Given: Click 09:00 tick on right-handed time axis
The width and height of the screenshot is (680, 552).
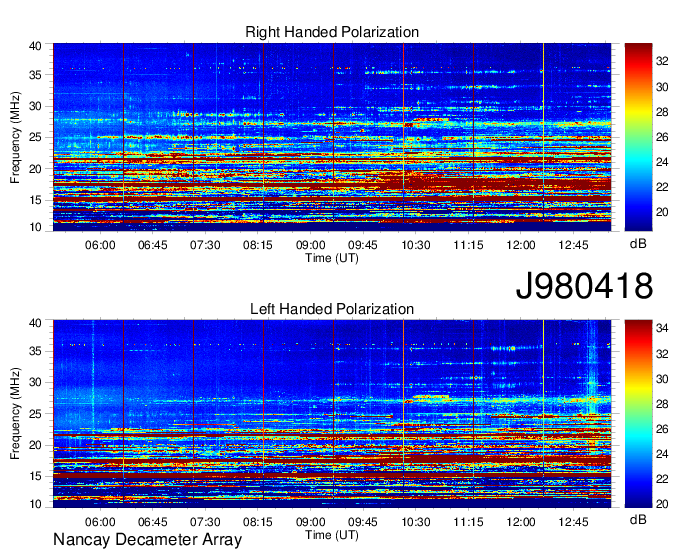Looking at the screenshot, I should coord(311,245).
